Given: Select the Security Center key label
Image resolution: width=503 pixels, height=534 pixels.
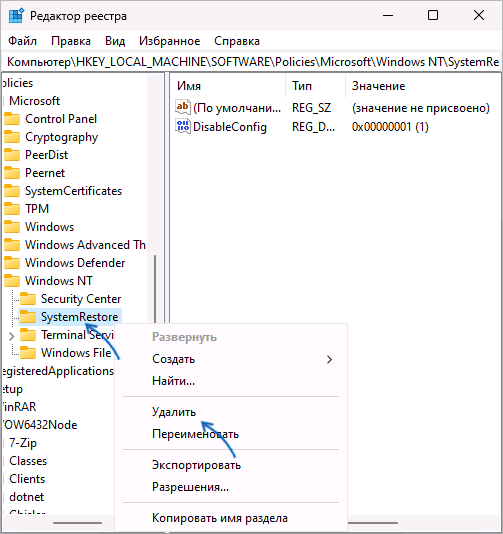Looking at the screenshot, I should click(x=81, y=299).
